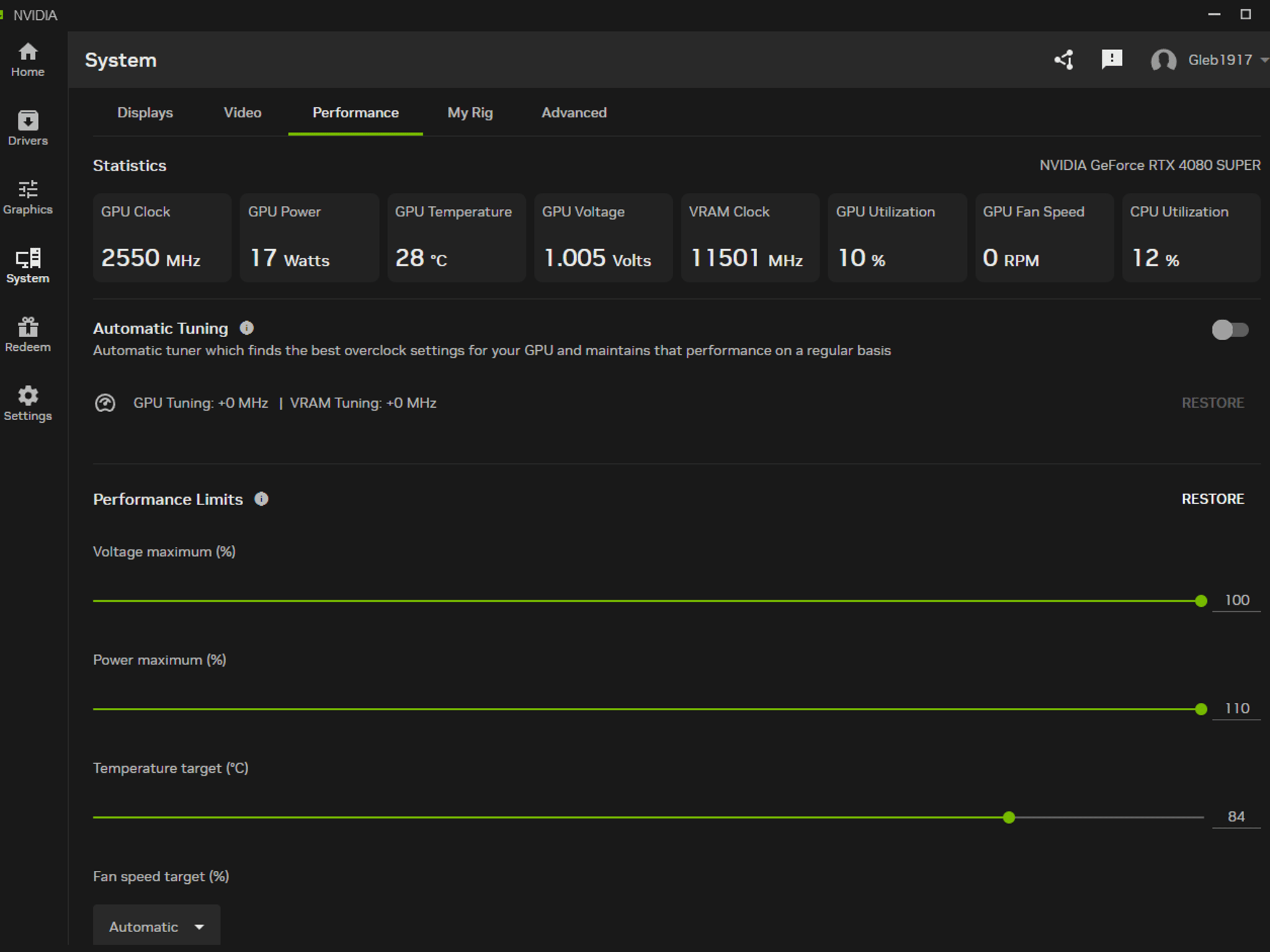Expand the Fan speed target Automatic dropdown
1270x952 pixels.
[x=156, y=926]
